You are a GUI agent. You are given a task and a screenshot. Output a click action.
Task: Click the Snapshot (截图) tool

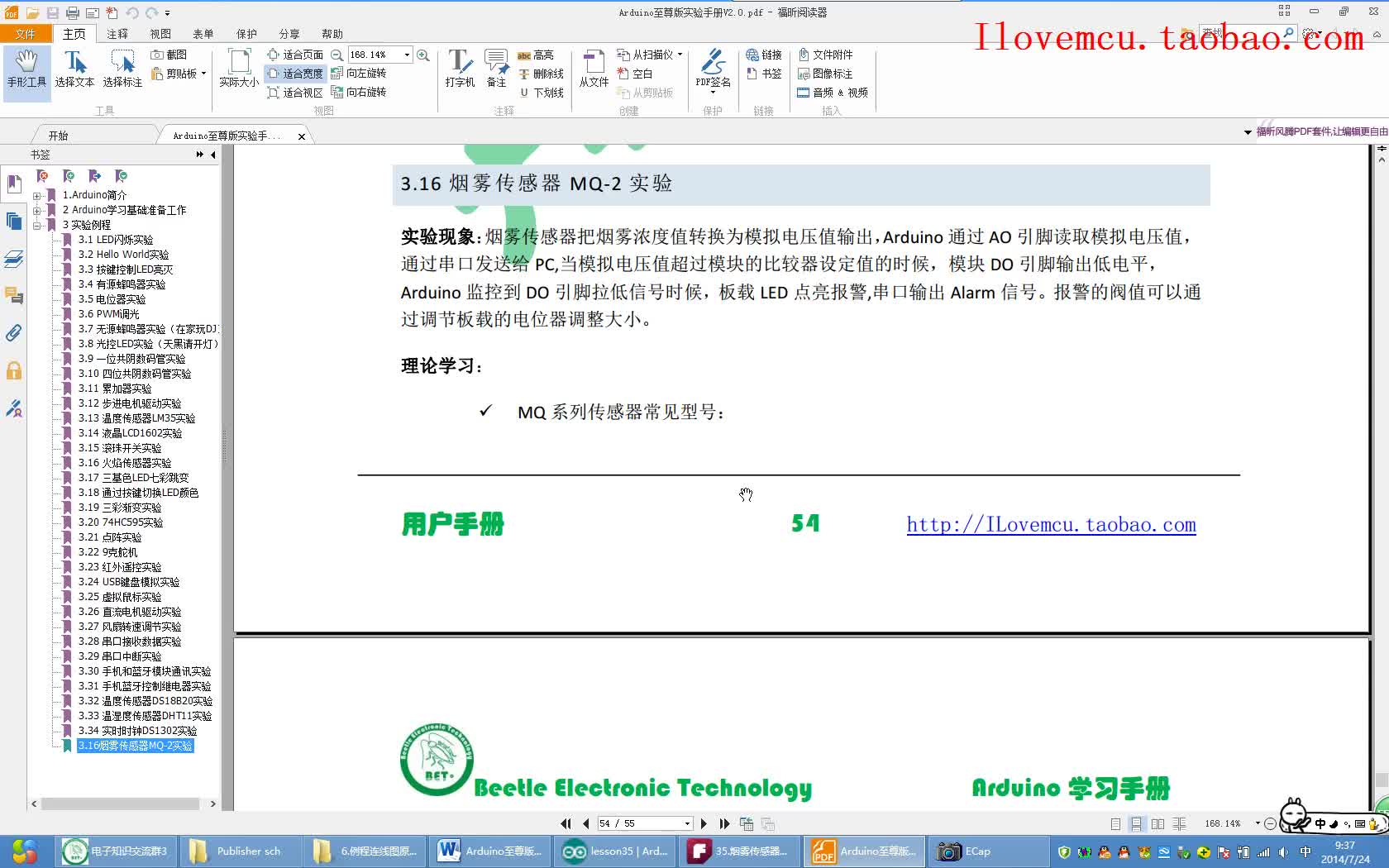click(x=169, y=55)
